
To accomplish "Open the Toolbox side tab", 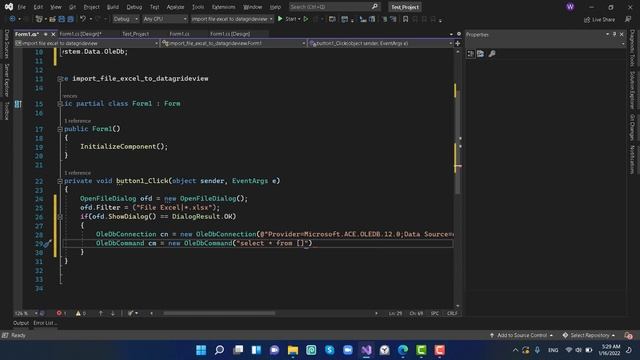I will point(6,110).
